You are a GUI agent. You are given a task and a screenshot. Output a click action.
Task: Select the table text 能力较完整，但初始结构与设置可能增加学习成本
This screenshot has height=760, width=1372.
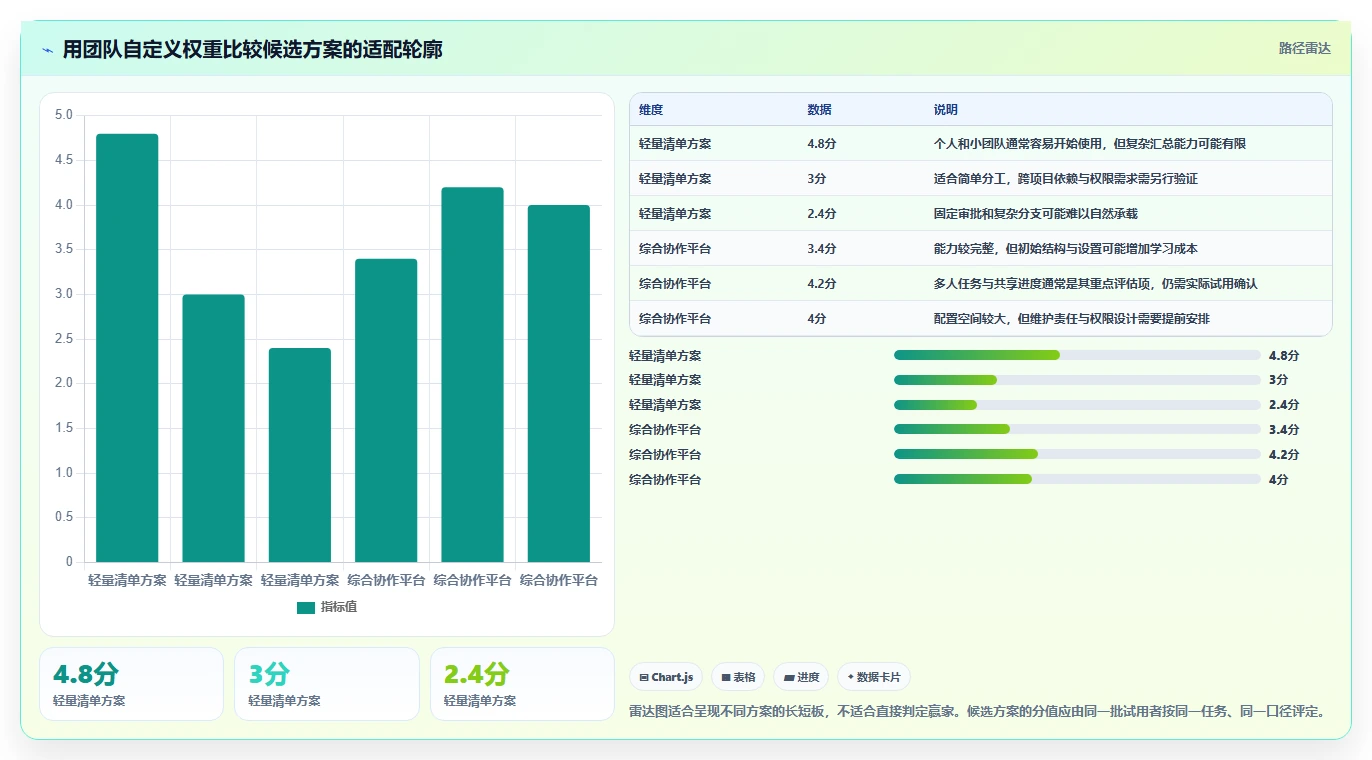pos(1066,249)
